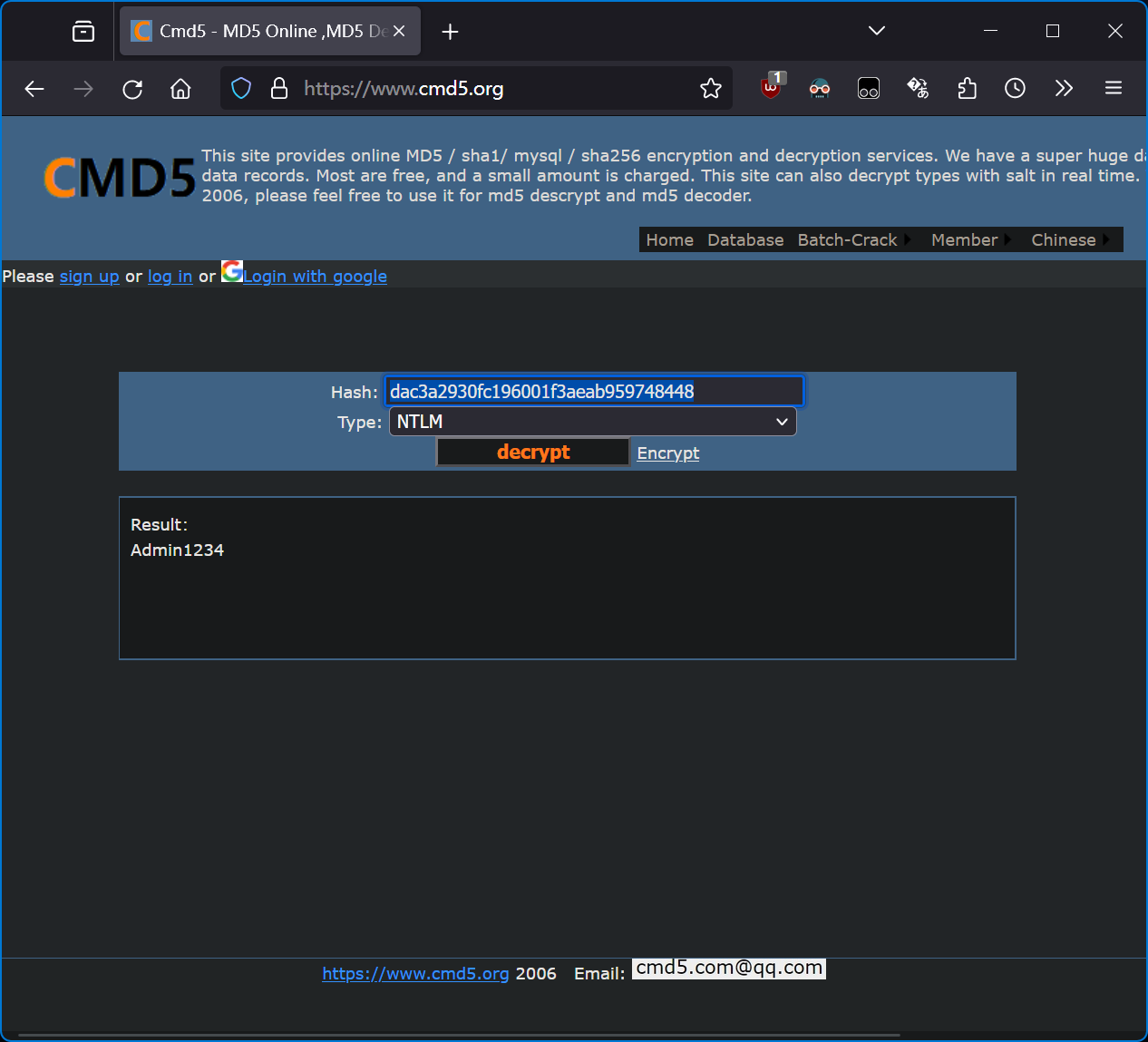
Task: Bookmark this page with the star icon
Action: [x=711, y=88]
